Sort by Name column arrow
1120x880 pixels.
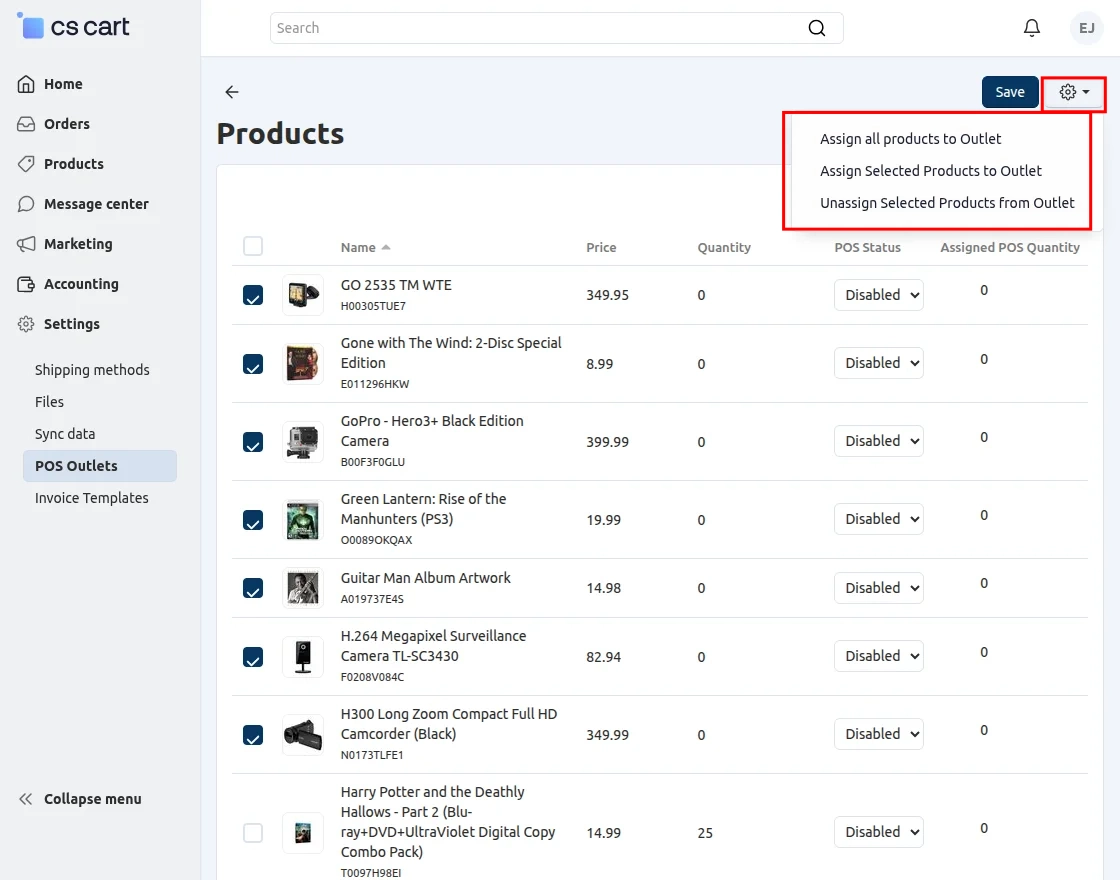pos(386,247)
